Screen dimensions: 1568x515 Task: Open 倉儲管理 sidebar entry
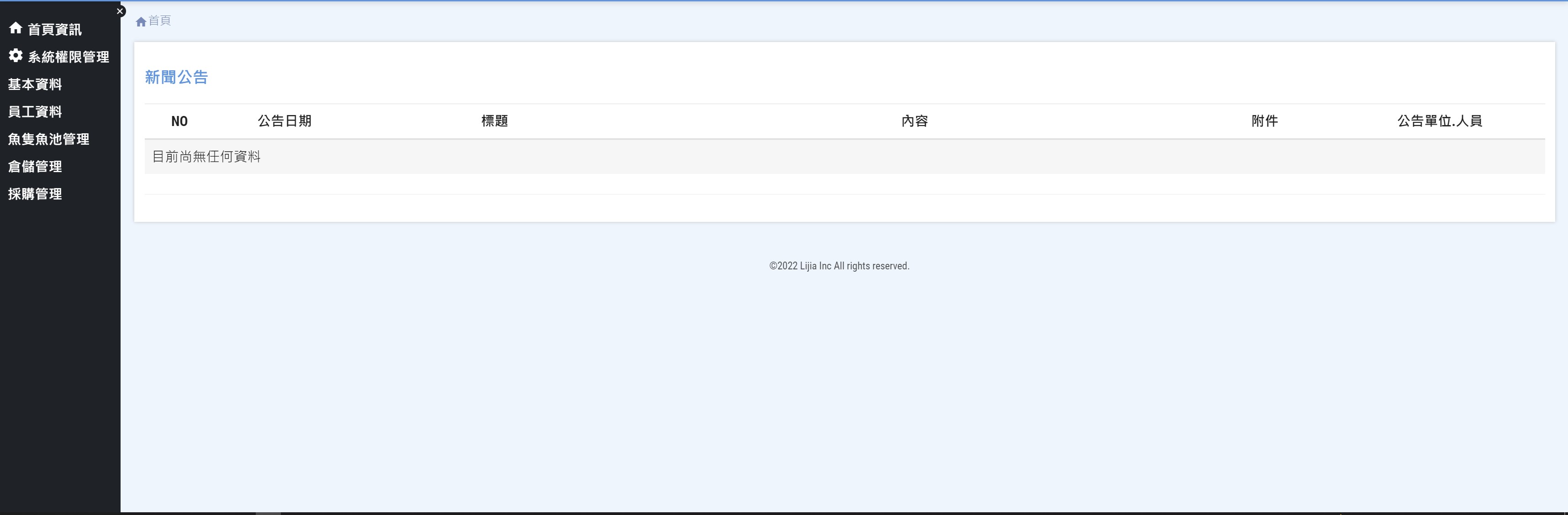pos(35,166)
